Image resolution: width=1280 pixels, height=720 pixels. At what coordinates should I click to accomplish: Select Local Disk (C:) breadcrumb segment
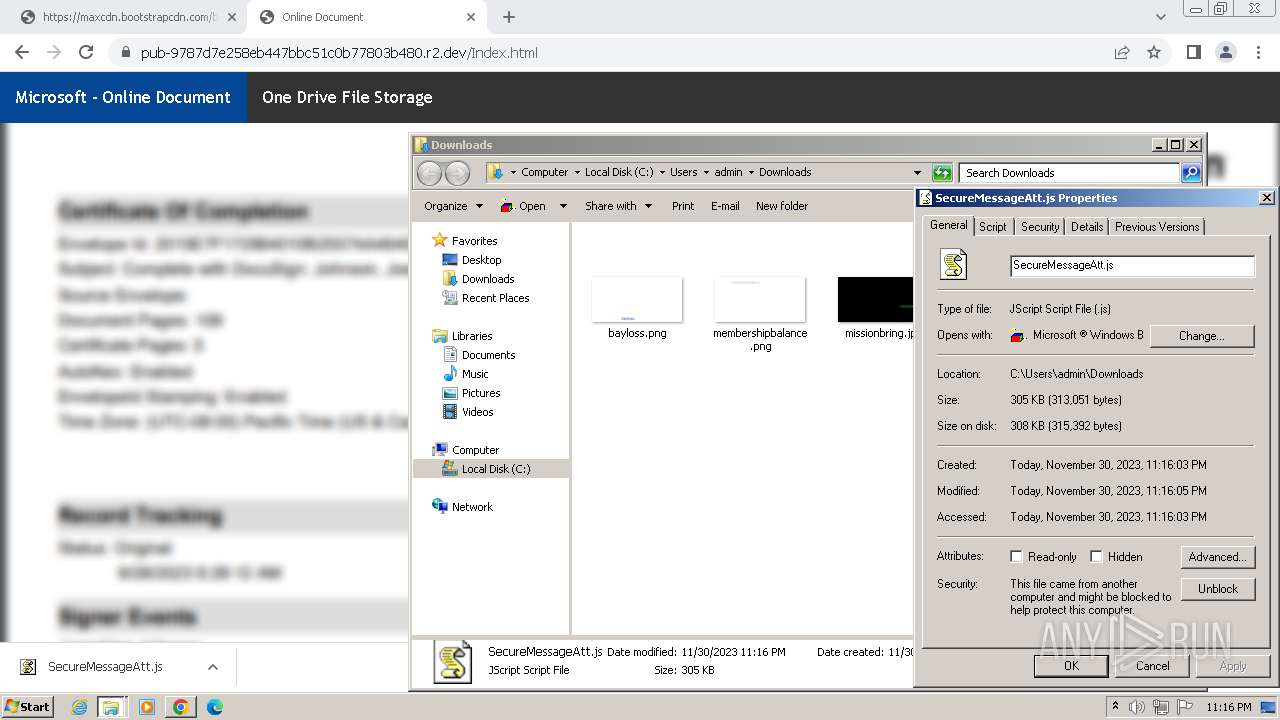(618, 172)
